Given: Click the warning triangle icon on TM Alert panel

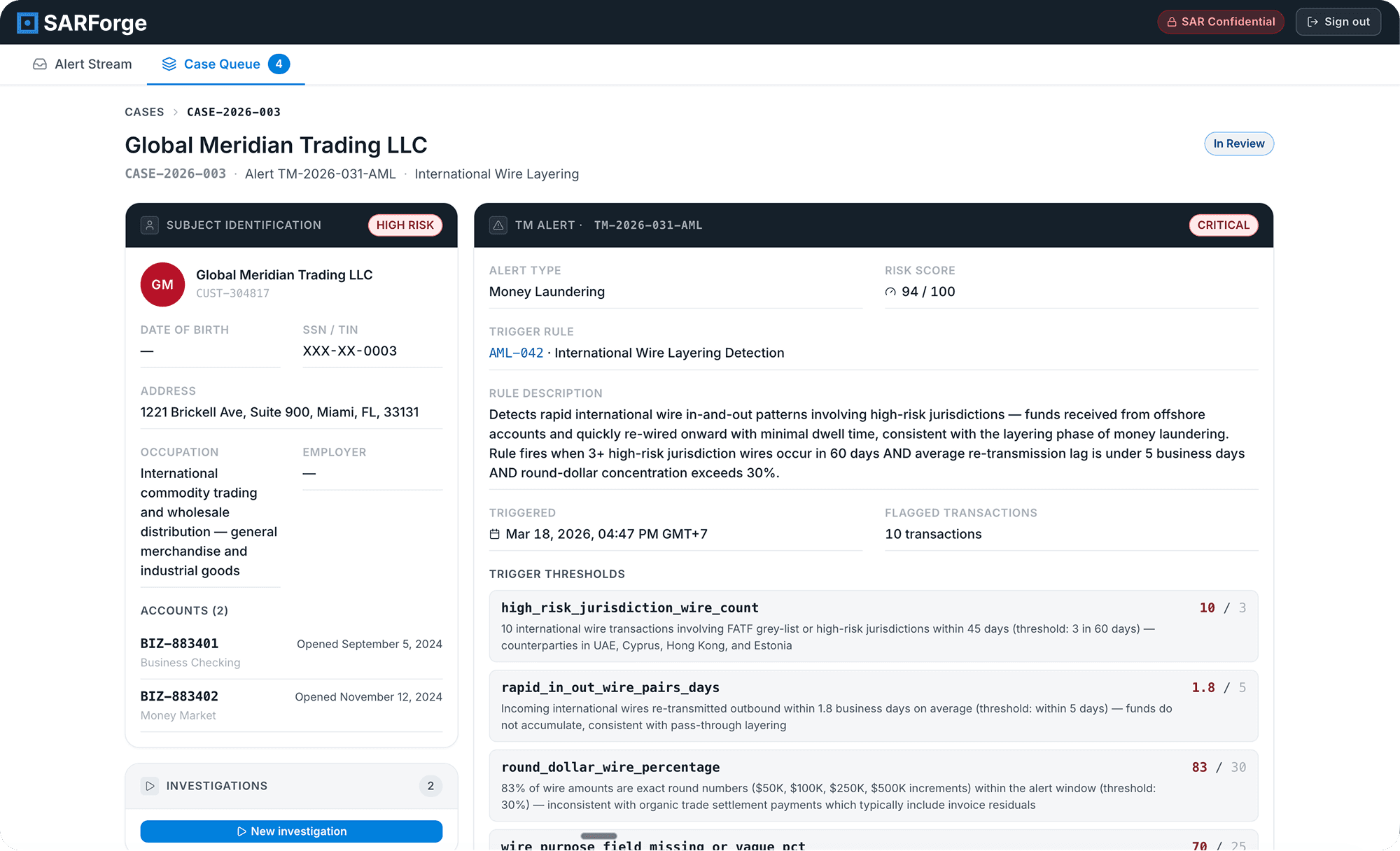Looking at the screenshot, I should (x=498, y=225).
